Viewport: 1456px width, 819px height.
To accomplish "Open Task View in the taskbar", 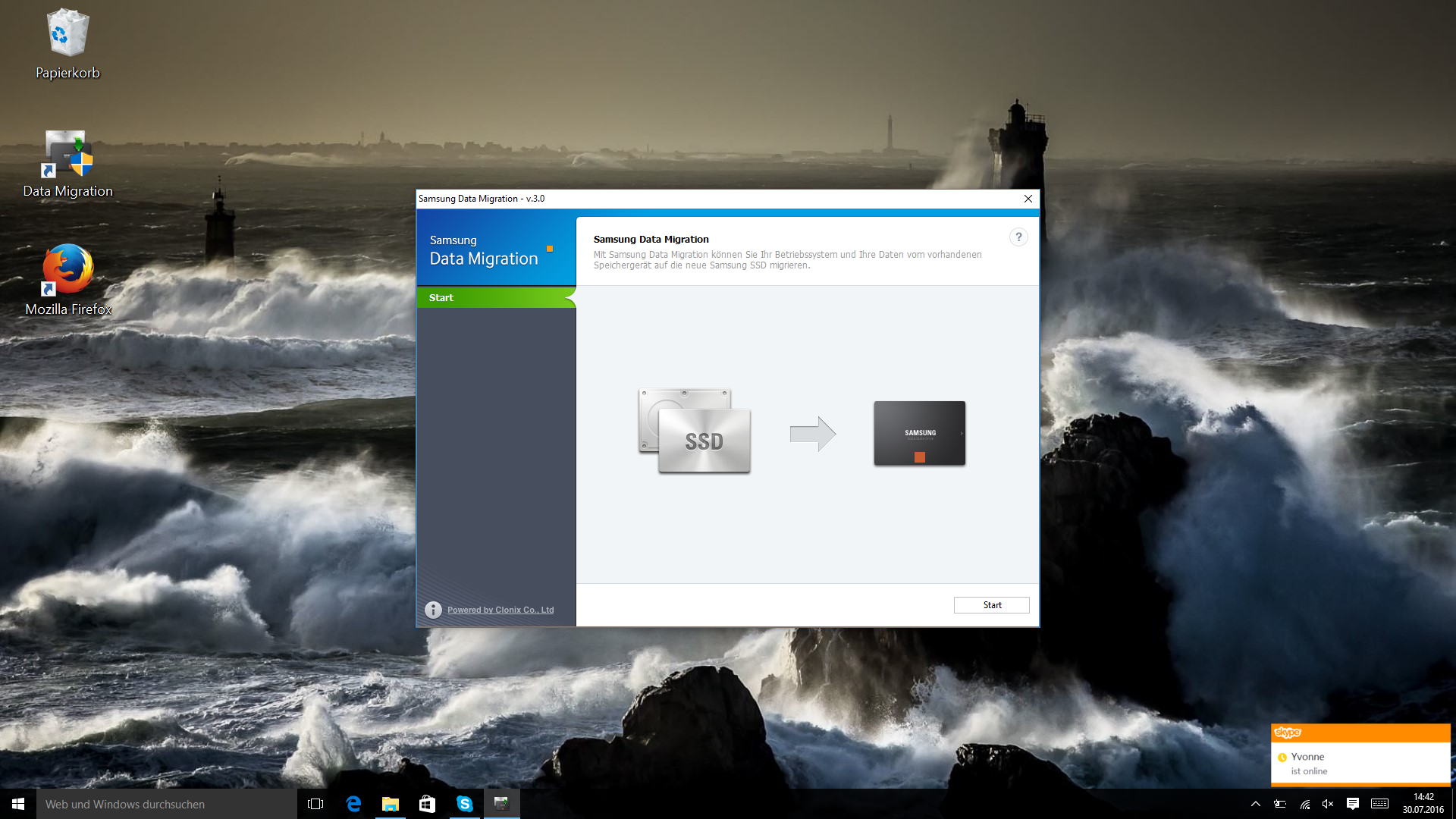I will tap(315, 804).
